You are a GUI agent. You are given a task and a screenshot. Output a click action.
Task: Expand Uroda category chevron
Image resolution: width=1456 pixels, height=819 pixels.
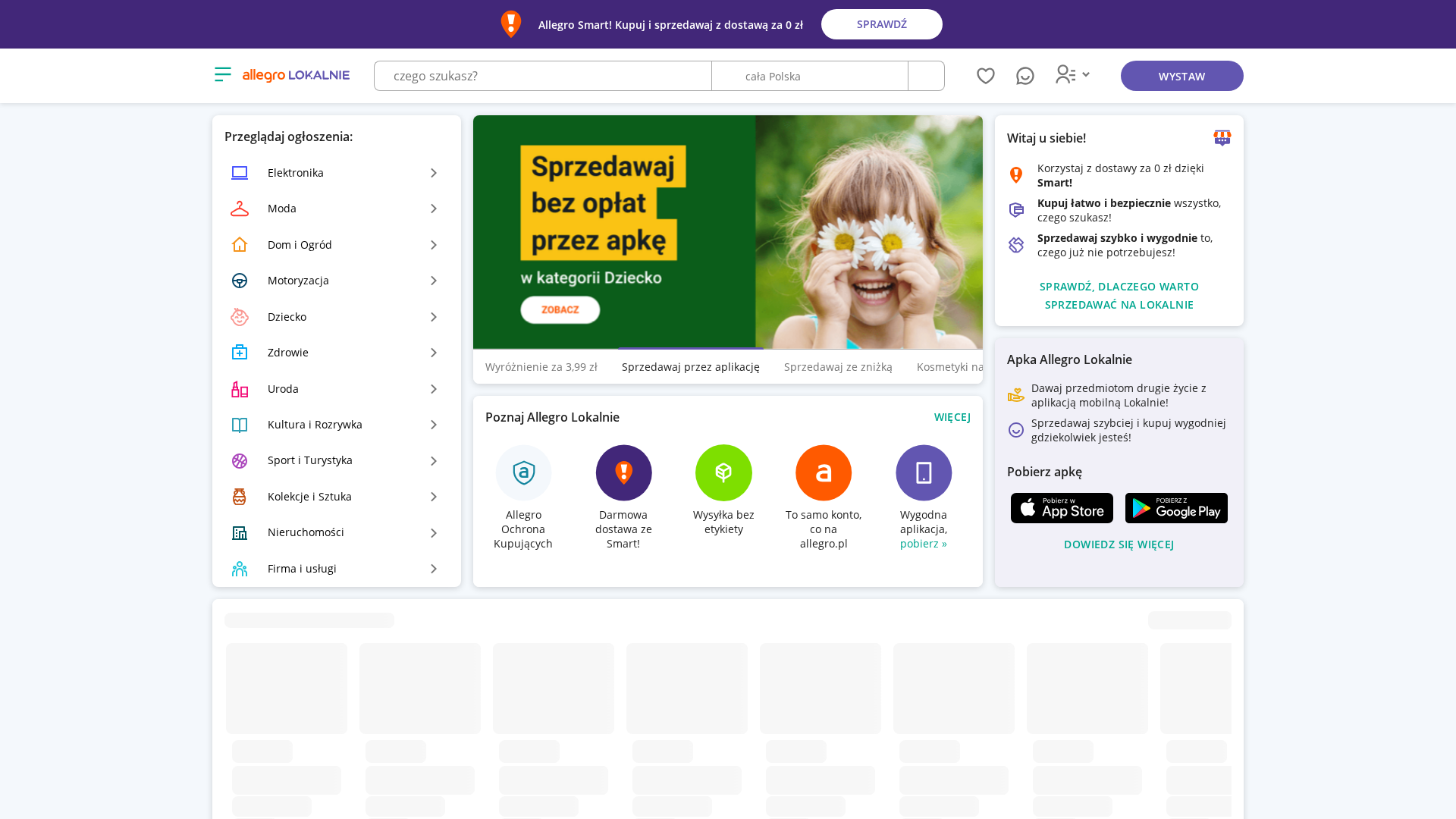(434, 389)
